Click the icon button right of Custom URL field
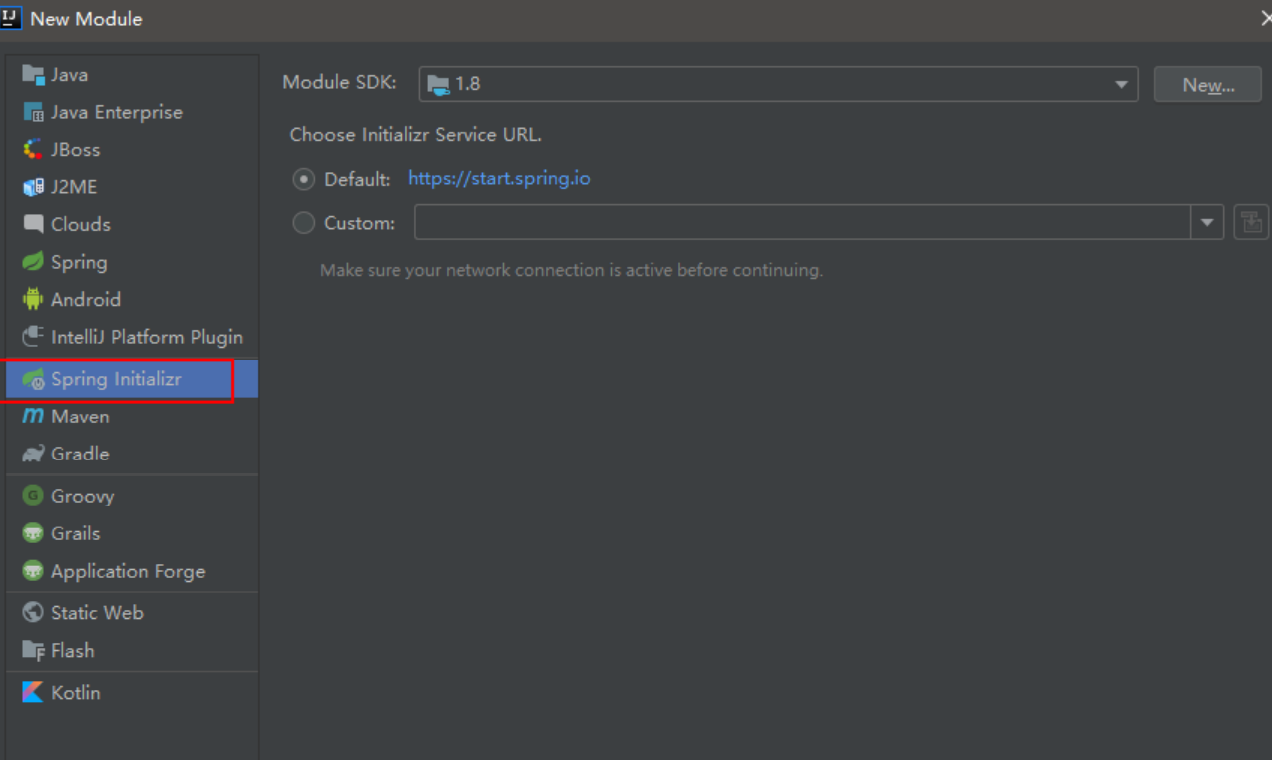The width and height of the screenshot is (1272, 760). pyautogui.click(x=1251, y=222)
